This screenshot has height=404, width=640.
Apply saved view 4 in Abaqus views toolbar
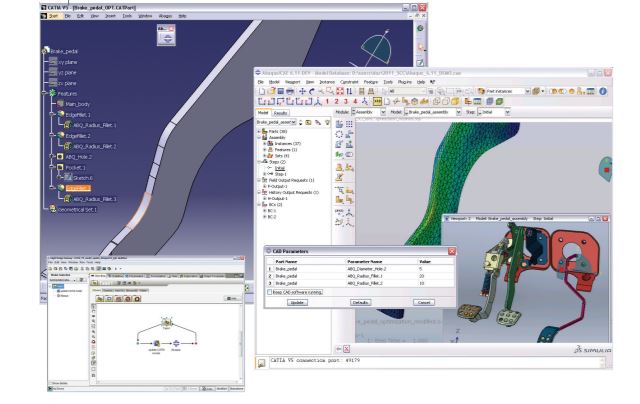[x=355, y=101]
